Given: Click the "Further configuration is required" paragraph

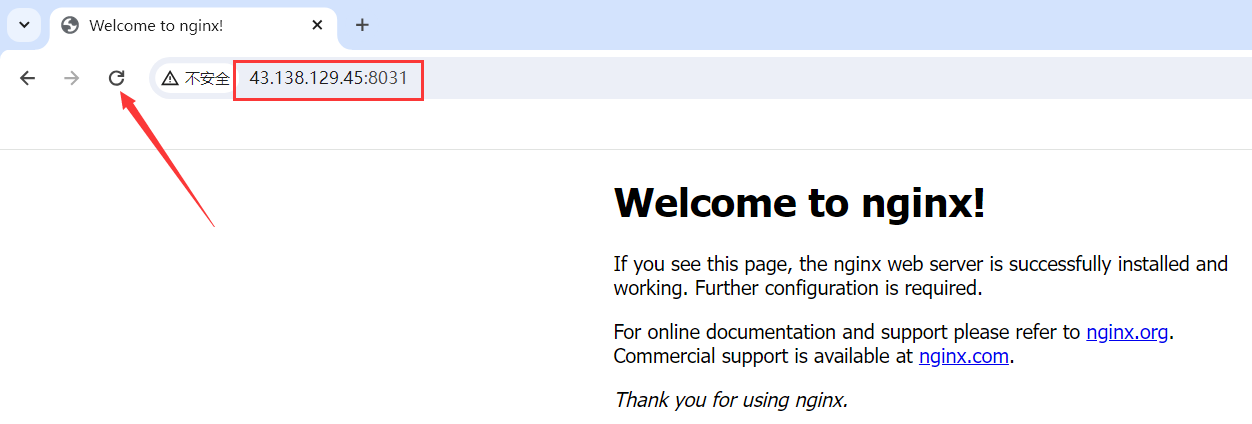Looking at the screenshot, I should pos(920,276).
